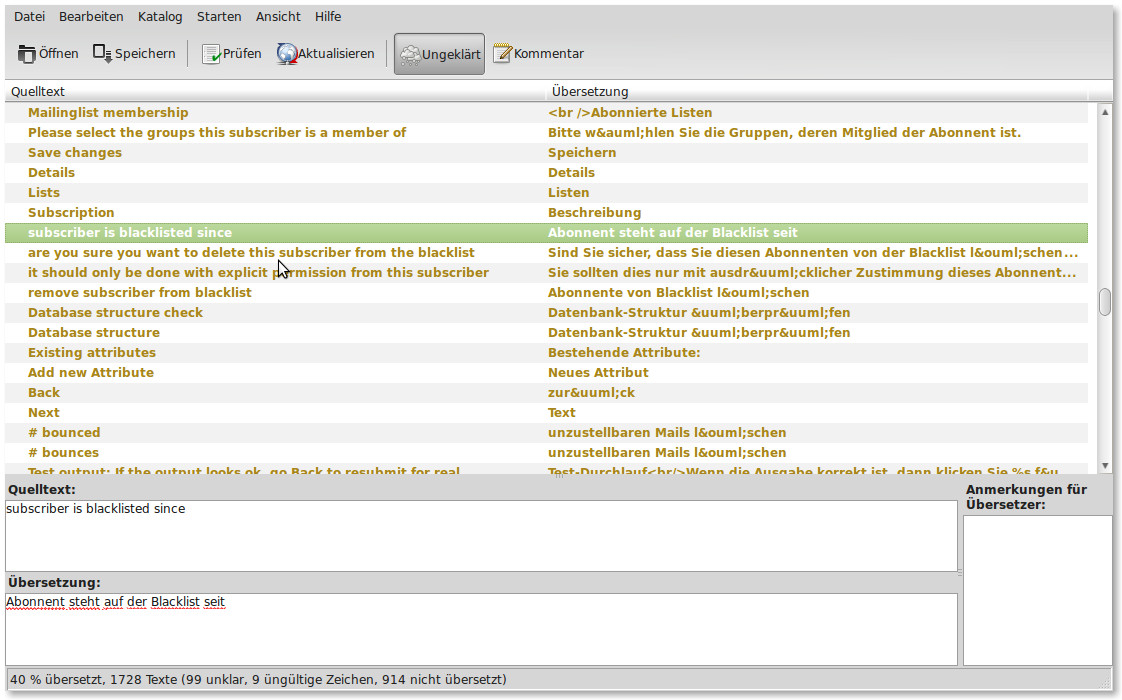Select row 'Subscription'
The width and height of the screenshot is (1122, 700).
pos(547,213)
